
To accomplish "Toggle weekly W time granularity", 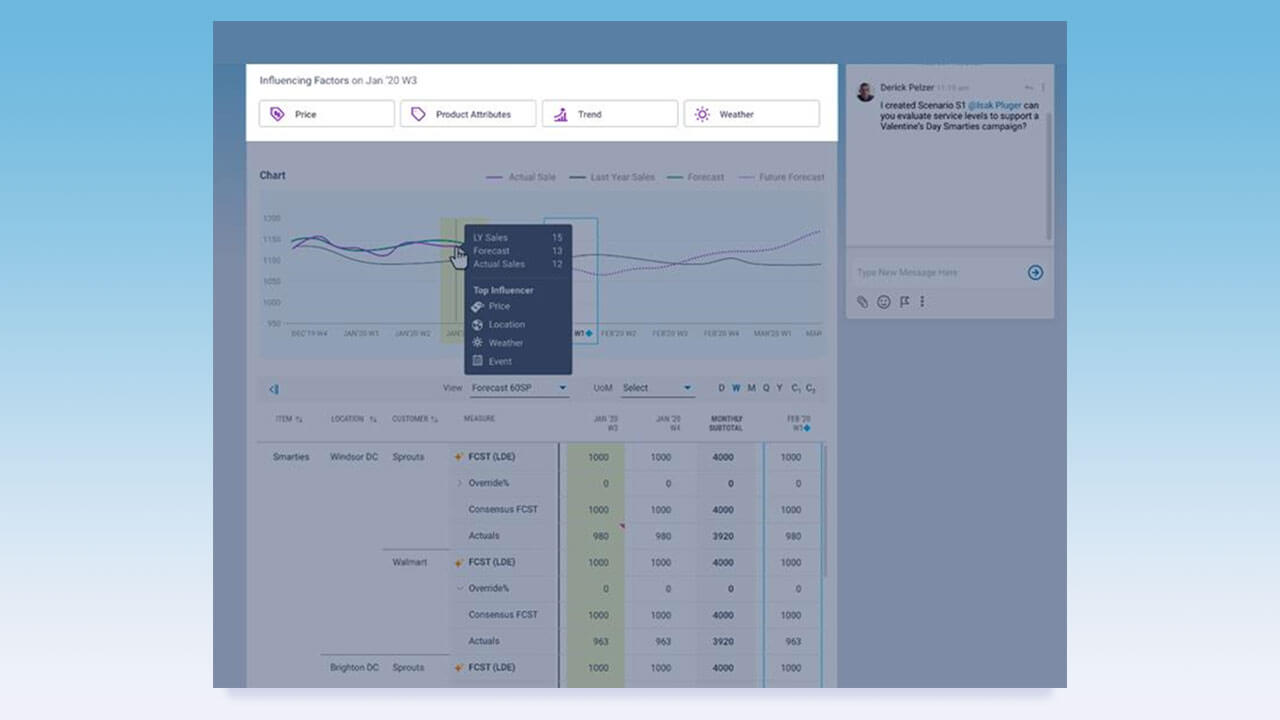I will point(736,388).
